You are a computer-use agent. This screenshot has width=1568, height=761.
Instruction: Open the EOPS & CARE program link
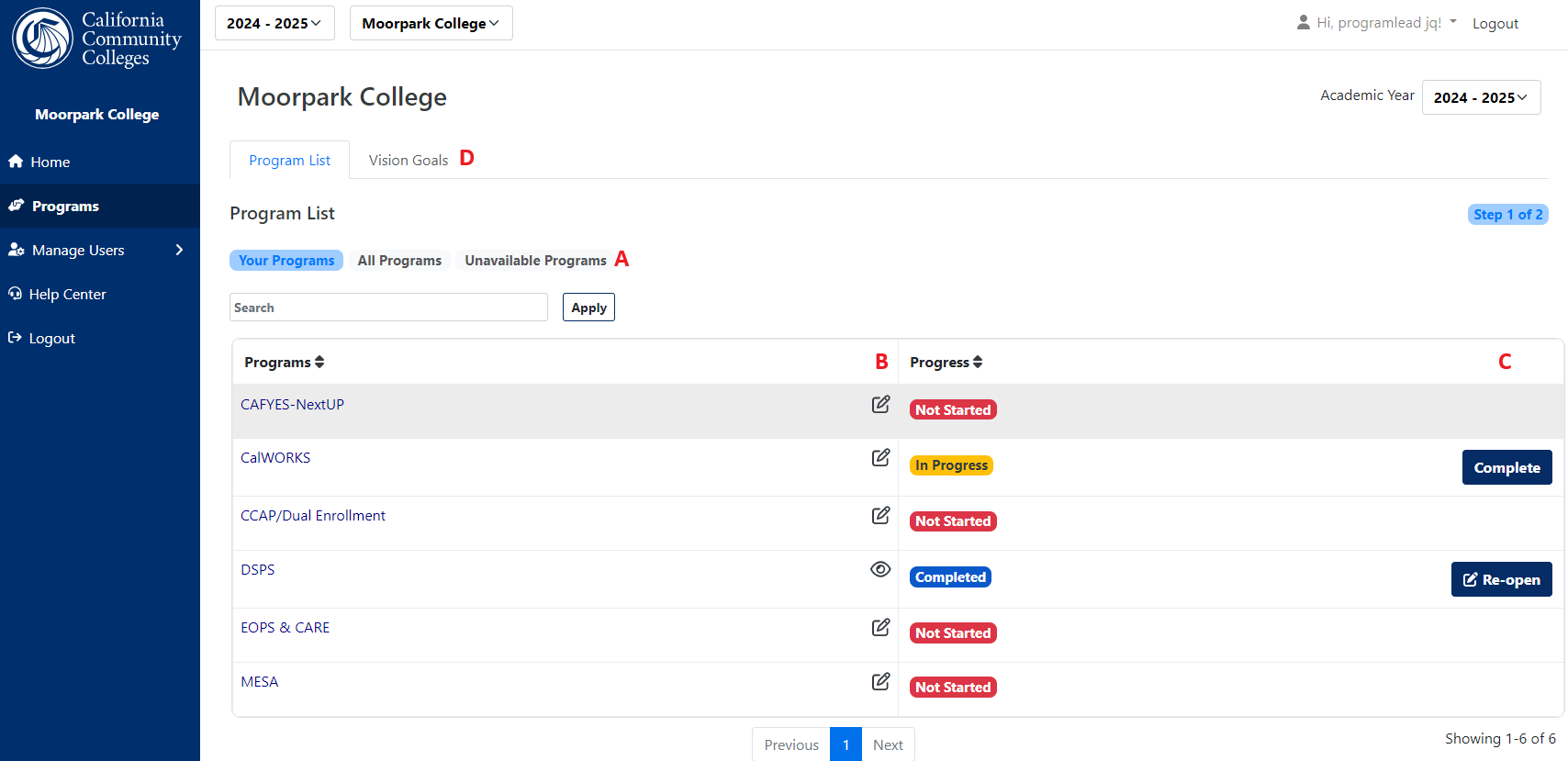click(x=286, y=627)
